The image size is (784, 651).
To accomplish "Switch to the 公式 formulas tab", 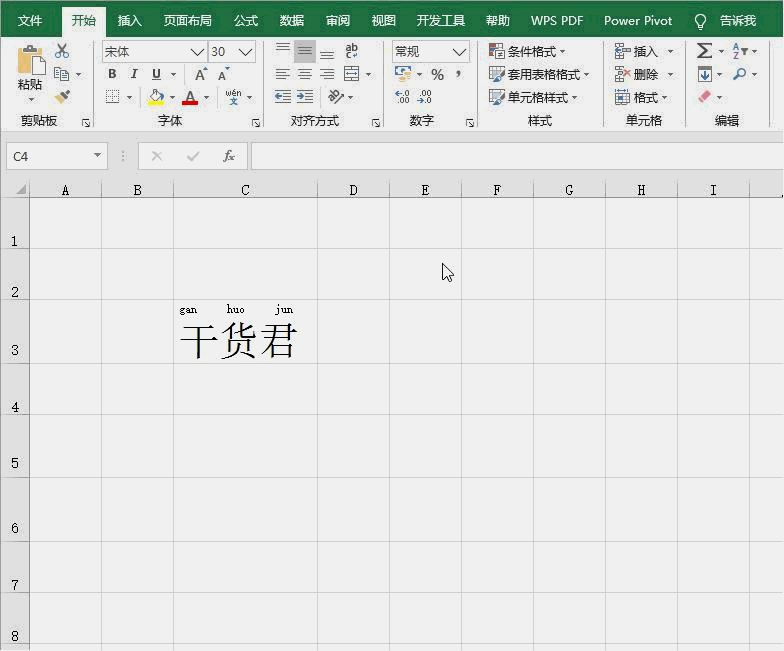I will [246, 20].
